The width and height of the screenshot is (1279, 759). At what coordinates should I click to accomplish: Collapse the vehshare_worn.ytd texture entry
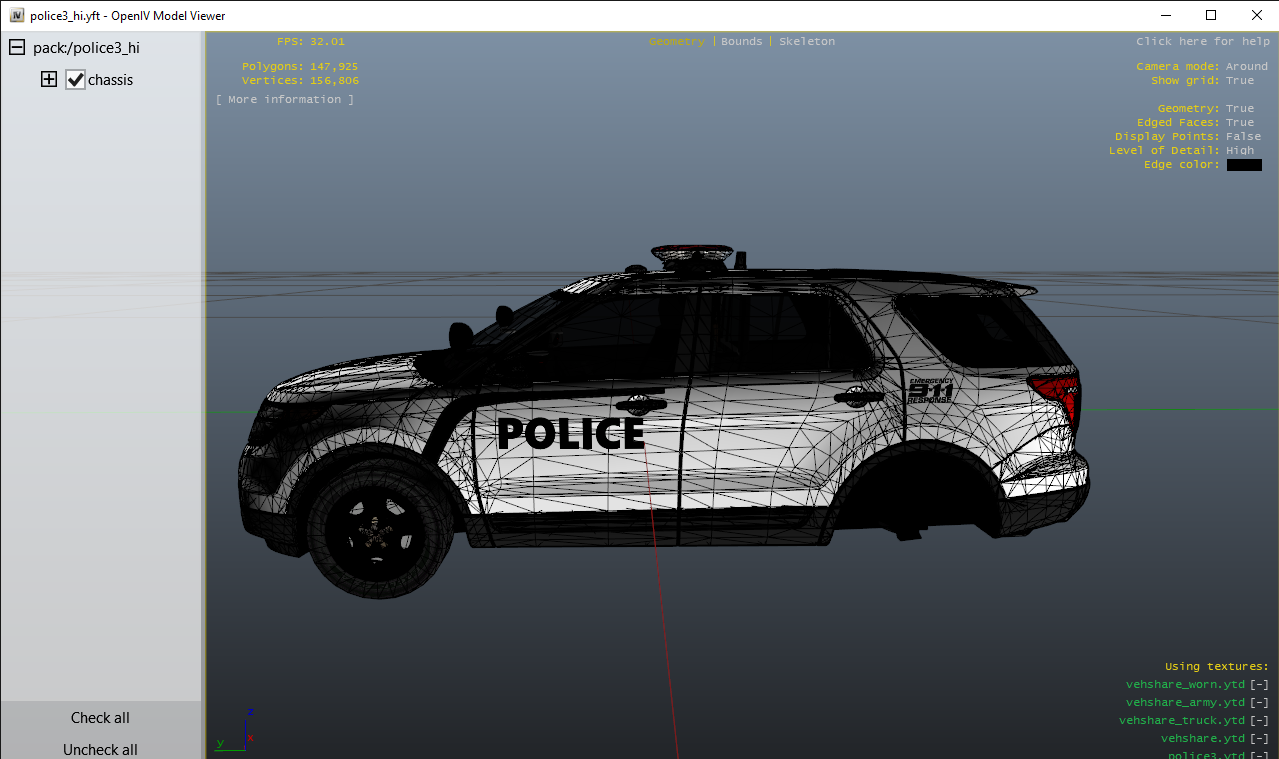[1259, 684]
